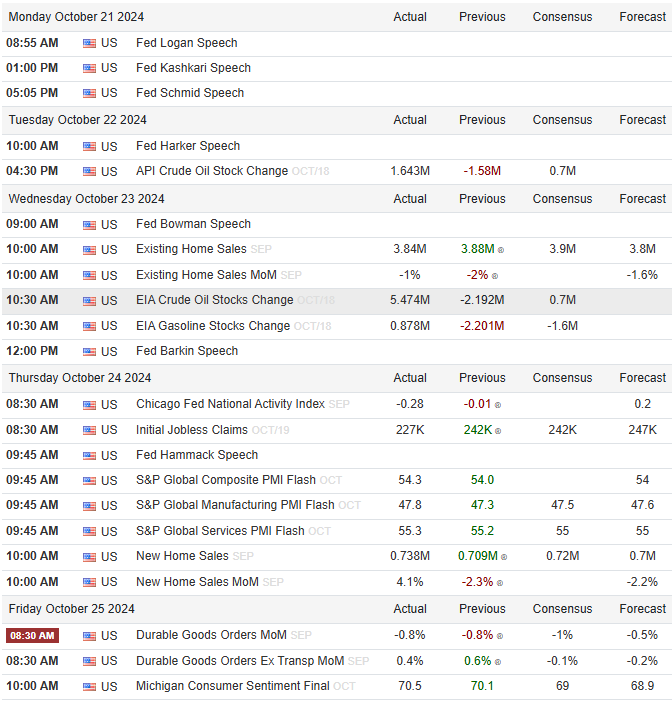
Task: Select S&P Global Composite PMI Flash event
Action: [226, 480]
